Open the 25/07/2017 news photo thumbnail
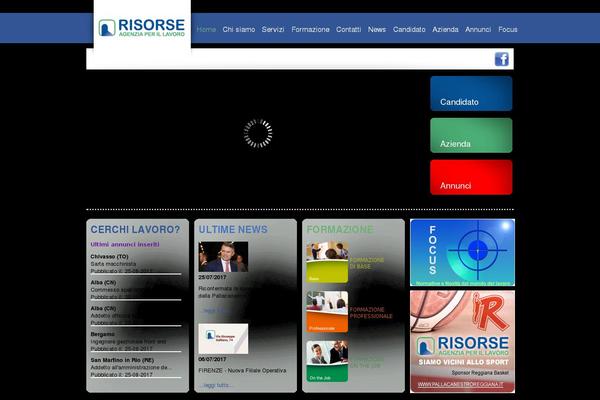 pyautogui.click(x=223, y=256)
